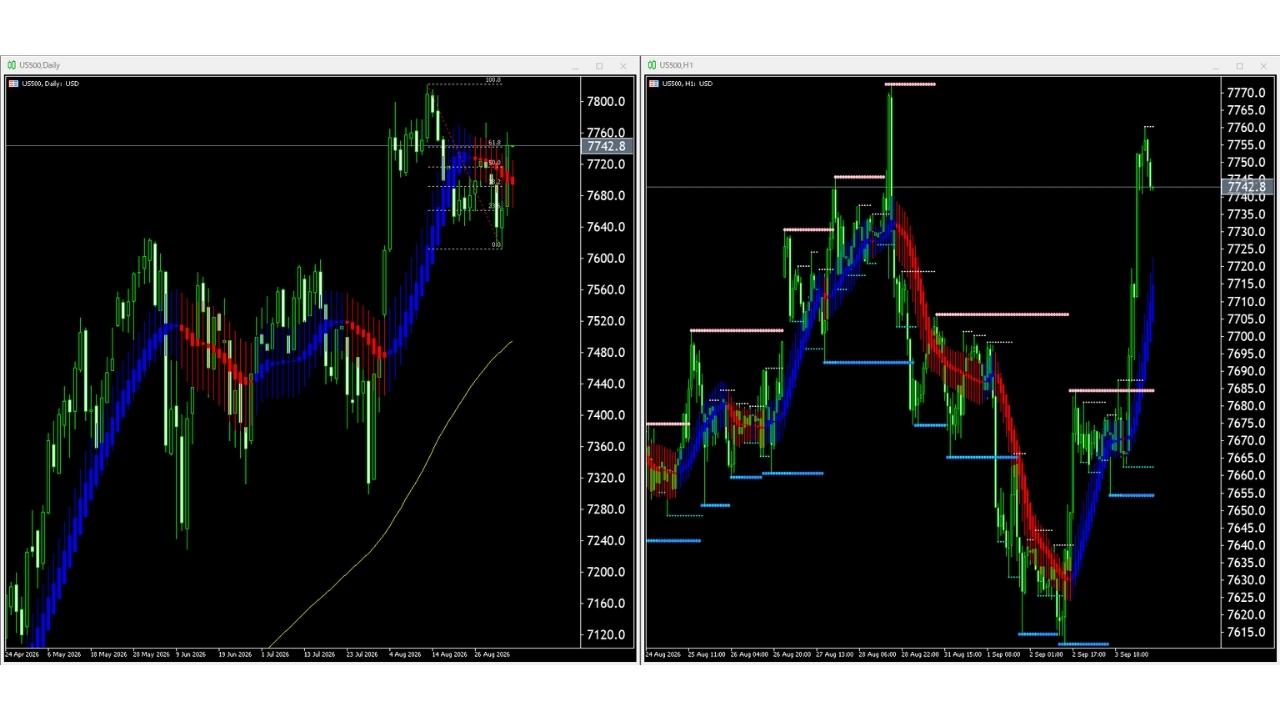Click the 7615.0 level on the H1 price scale
Image resolution: width=1280 pixels, height=720 pixels.
[x=1246, y=632]
